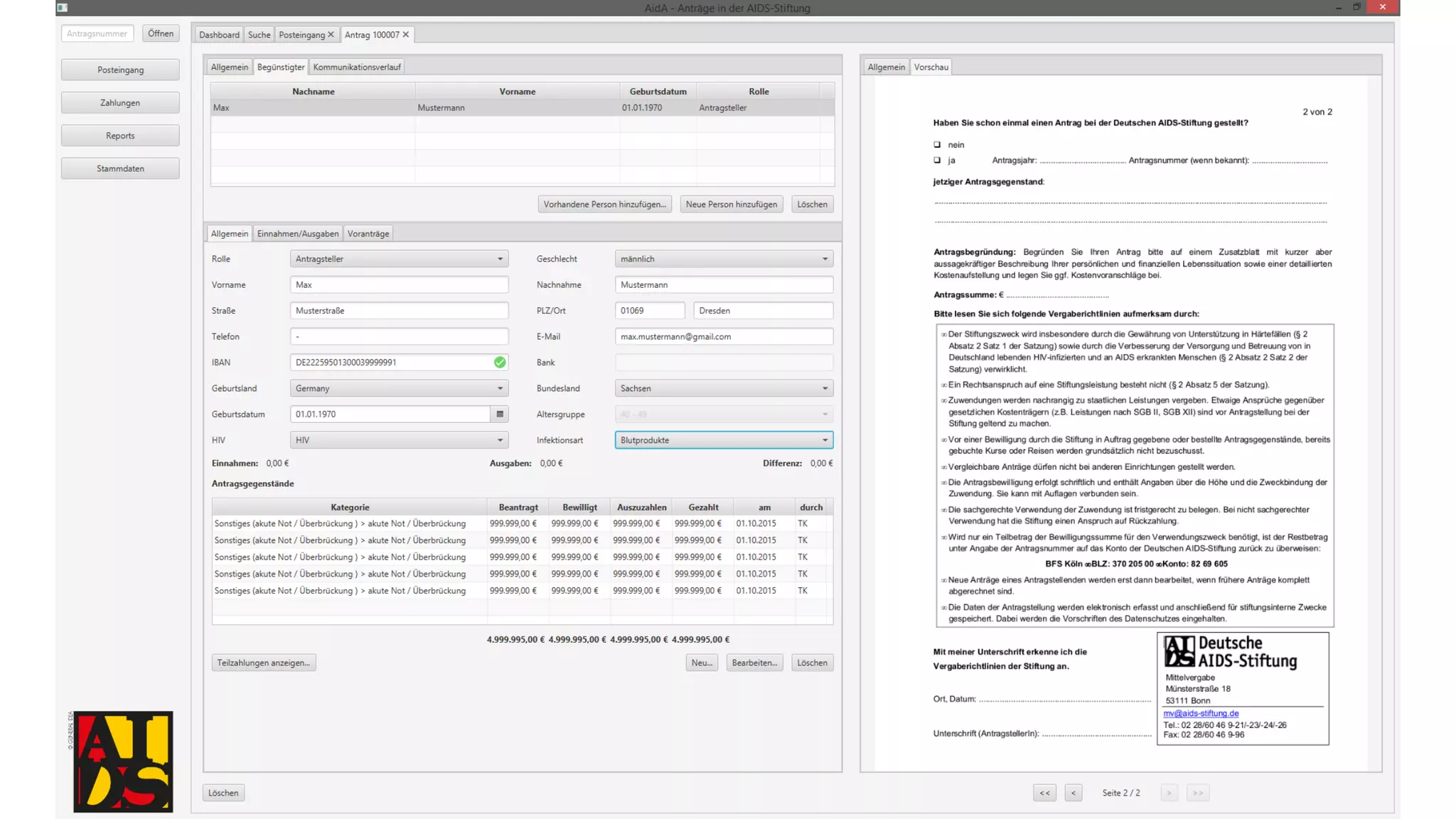Click the calendar icon next to Geburtsdatum

[500, 414]
